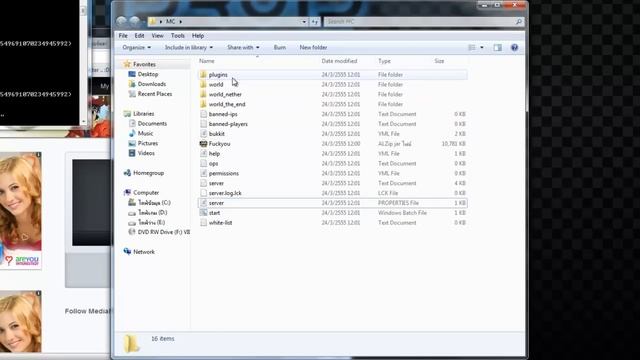
Task: Open the Help question mark icon
Action: tap(514, 48)
